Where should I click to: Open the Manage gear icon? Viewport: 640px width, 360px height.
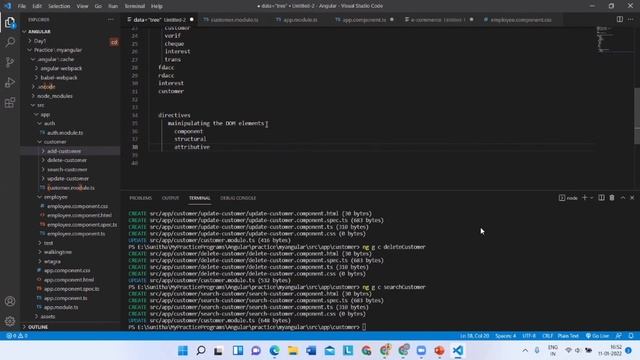tap(10, 321)
